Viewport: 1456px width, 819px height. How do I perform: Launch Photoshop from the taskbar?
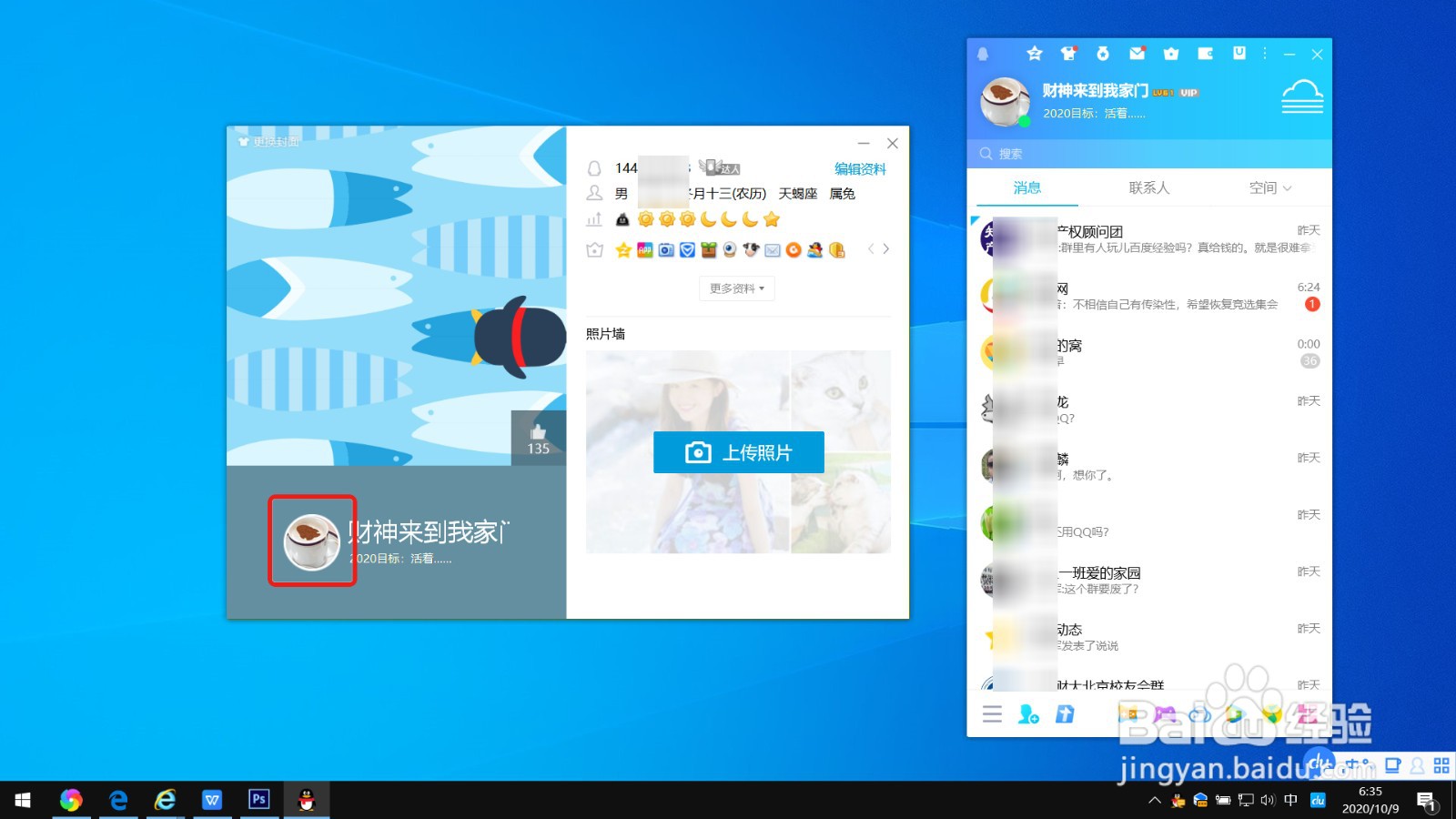pos(258,800)
